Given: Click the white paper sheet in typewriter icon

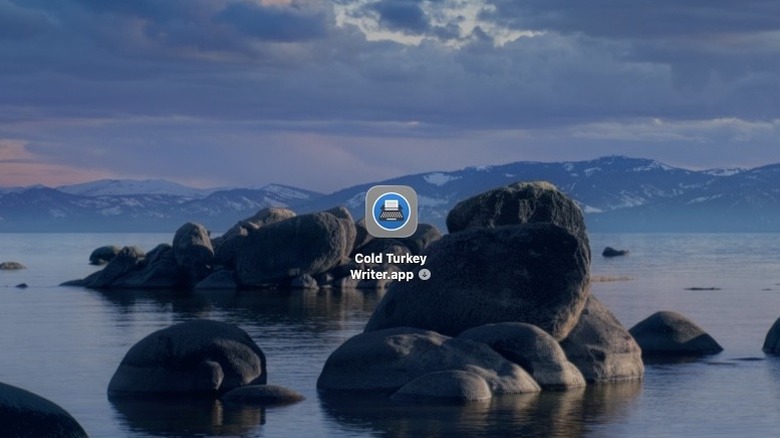Looking at the screenshot, I should click(391, 205).
